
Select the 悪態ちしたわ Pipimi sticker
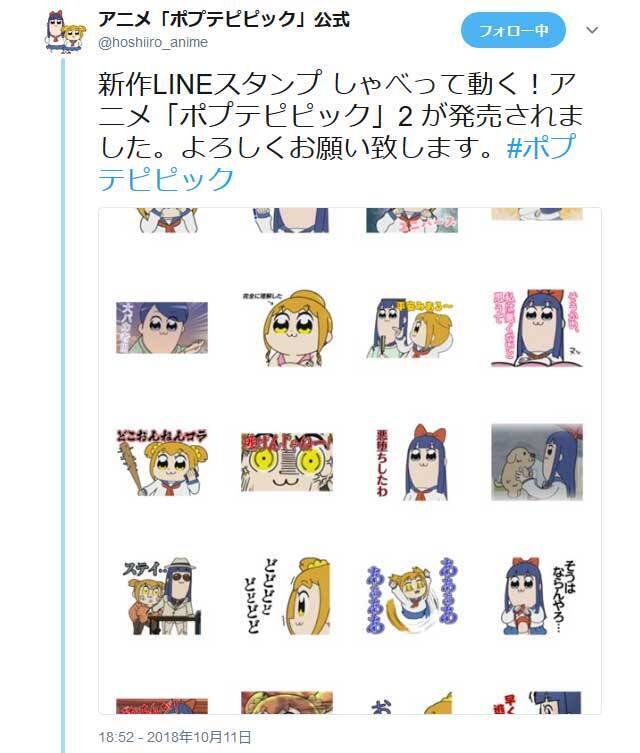[411, 462]
